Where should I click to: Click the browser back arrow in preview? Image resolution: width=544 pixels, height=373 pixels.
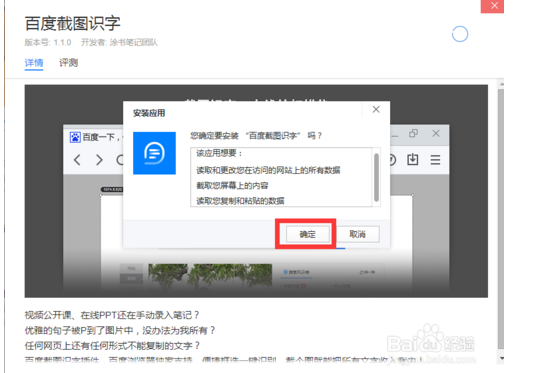(77, 160)
